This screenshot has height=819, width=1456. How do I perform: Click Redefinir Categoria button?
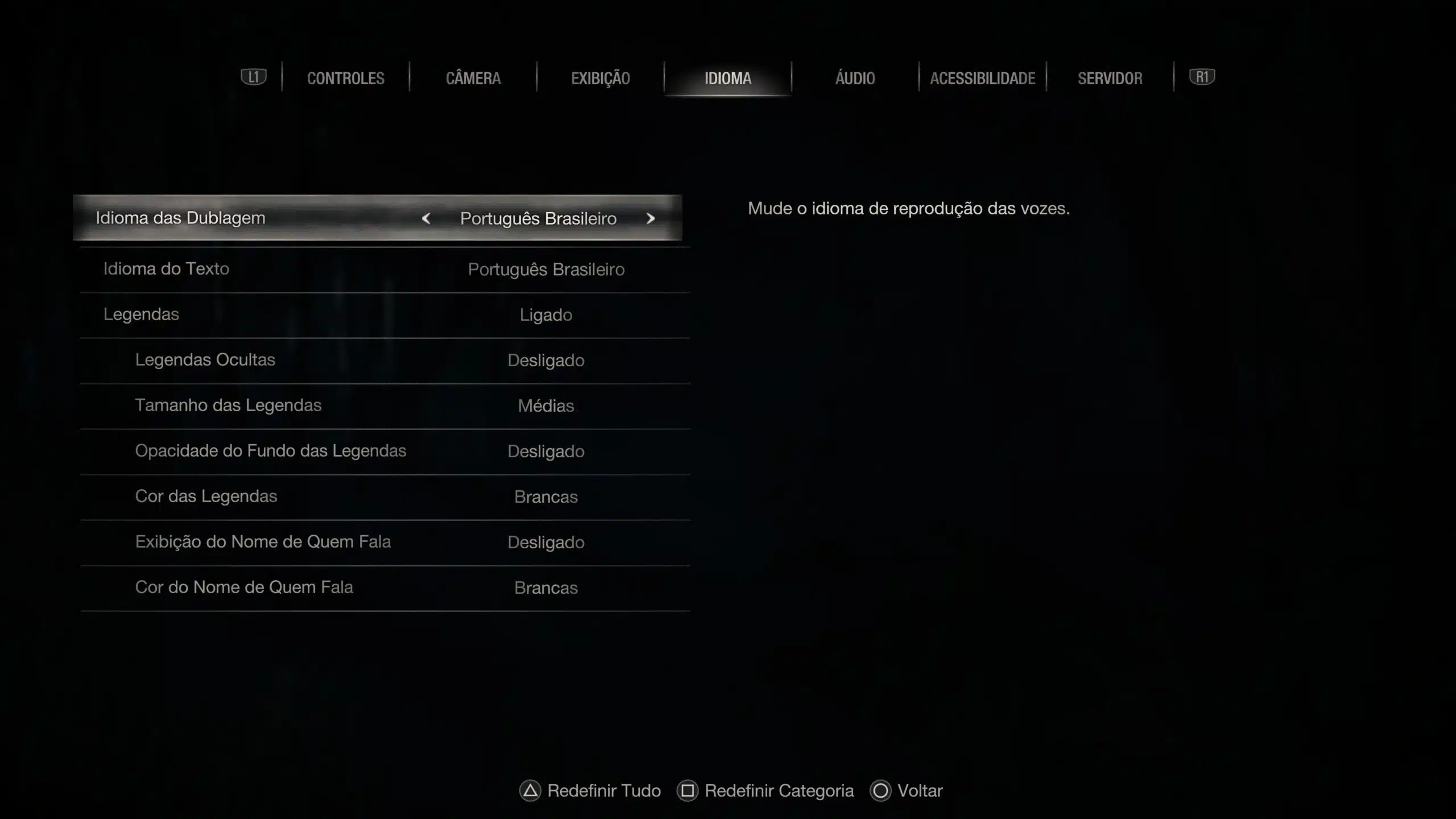779,790
